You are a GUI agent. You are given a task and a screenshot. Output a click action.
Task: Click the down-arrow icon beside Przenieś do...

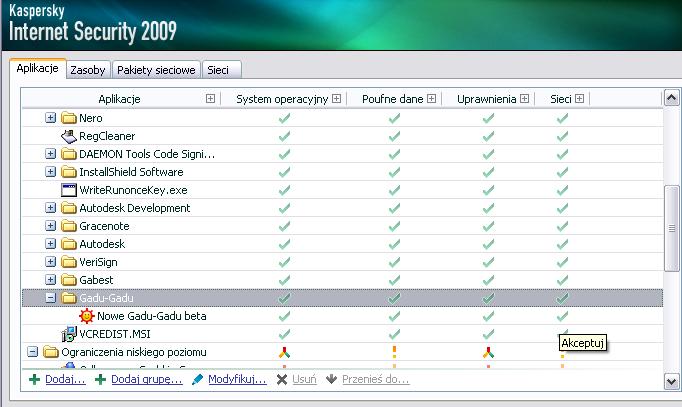(x=331, y=380)
